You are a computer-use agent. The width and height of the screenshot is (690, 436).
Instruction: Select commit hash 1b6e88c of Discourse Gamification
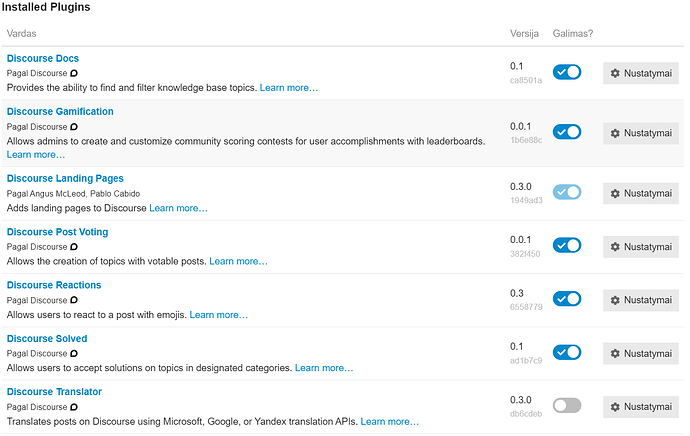(526, 140)
